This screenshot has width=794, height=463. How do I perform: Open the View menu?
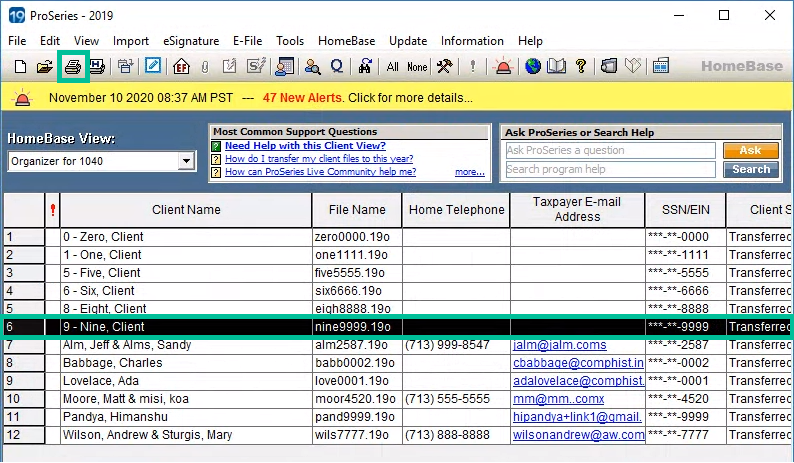point(86,41)
